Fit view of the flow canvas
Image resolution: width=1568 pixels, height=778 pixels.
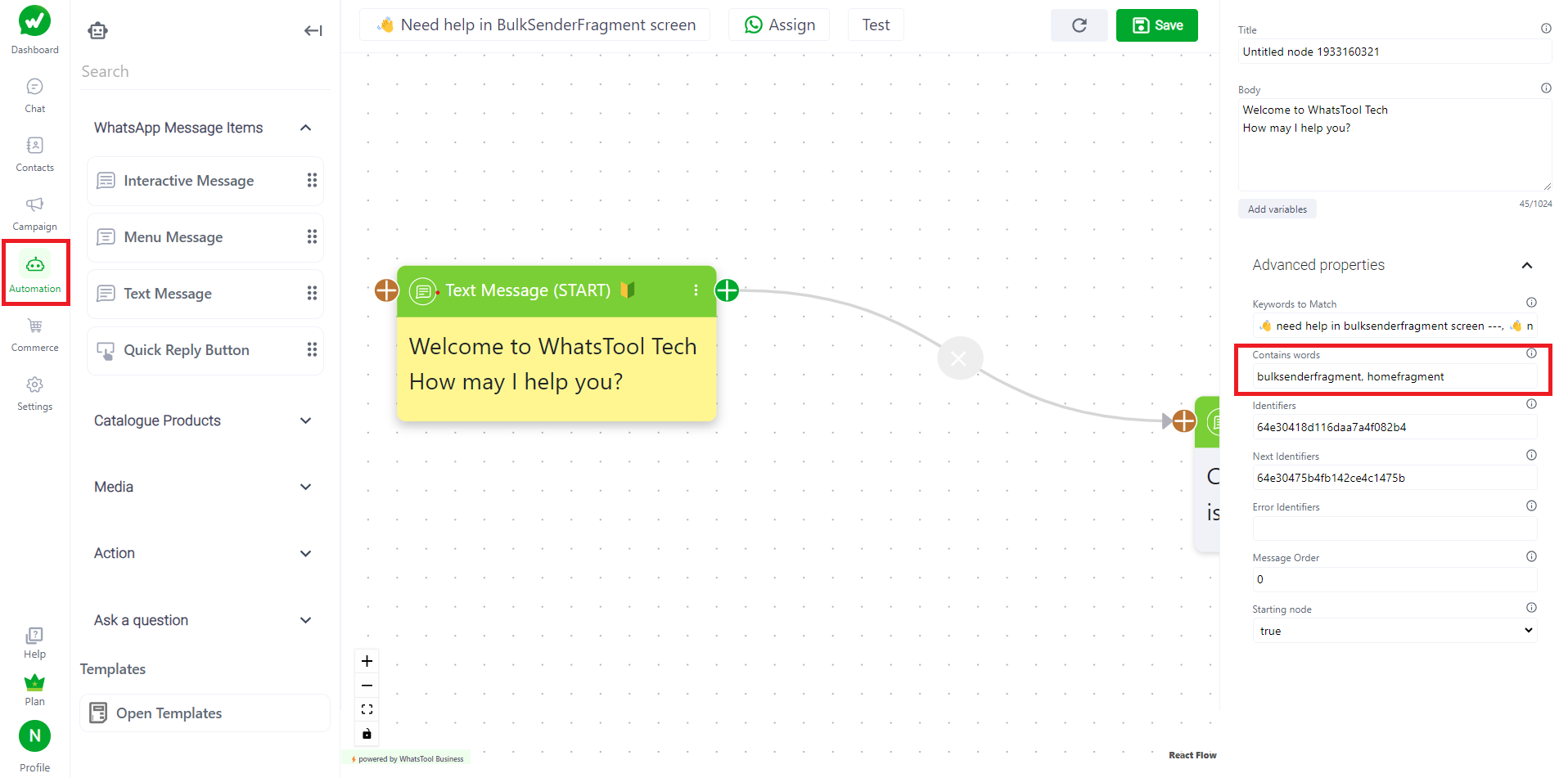pyautogui.click(x=367, y=709)
